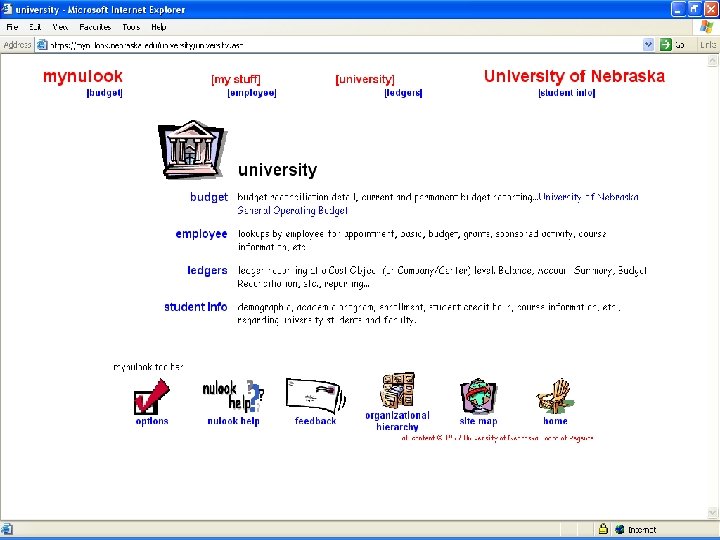The width and height of the screenshot is (720, 540).
Task: Click the organizational hierarchy filing cabinet icon
Action: coord(398,390)
